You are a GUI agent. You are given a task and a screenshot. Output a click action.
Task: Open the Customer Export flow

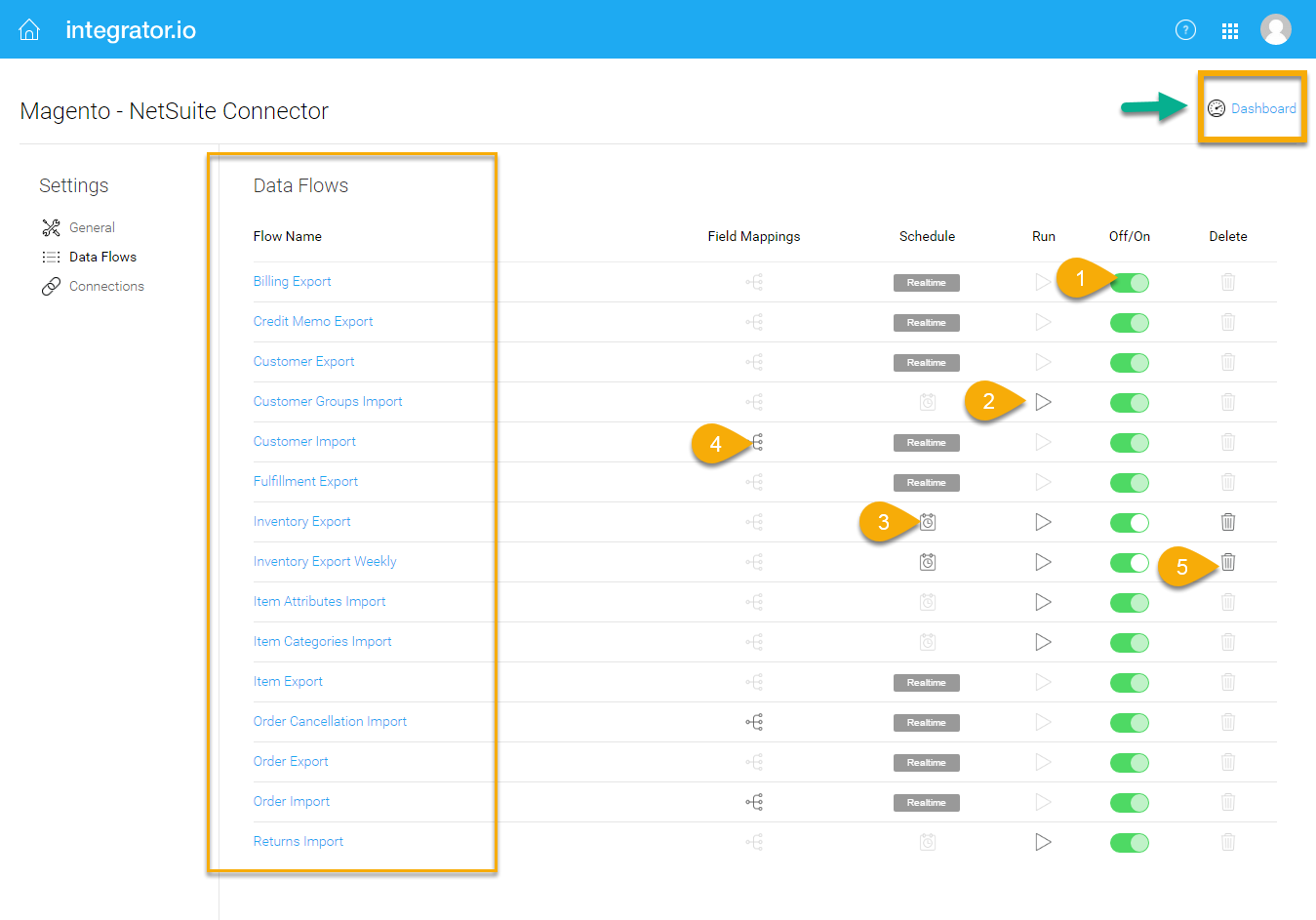click(x=304, y=361)
